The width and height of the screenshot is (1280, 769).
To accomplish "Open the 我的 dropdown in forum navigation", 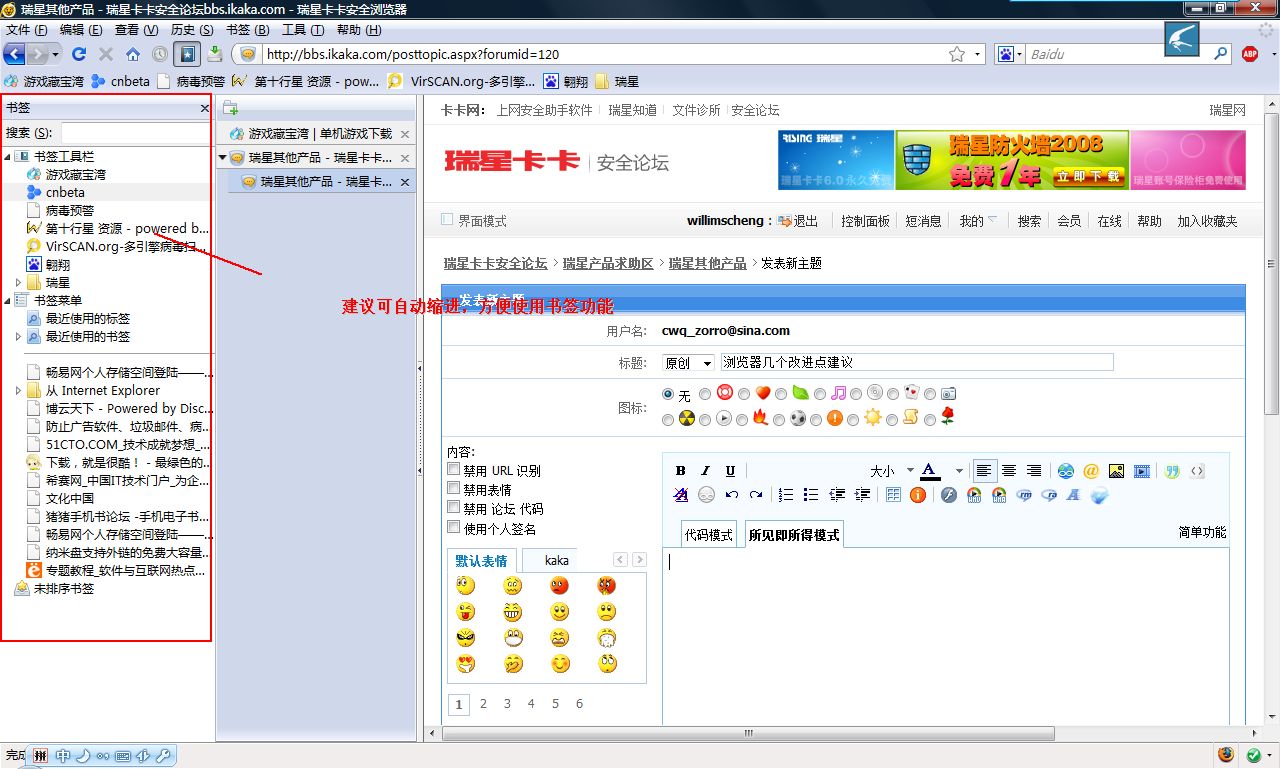I will [977, 221].
